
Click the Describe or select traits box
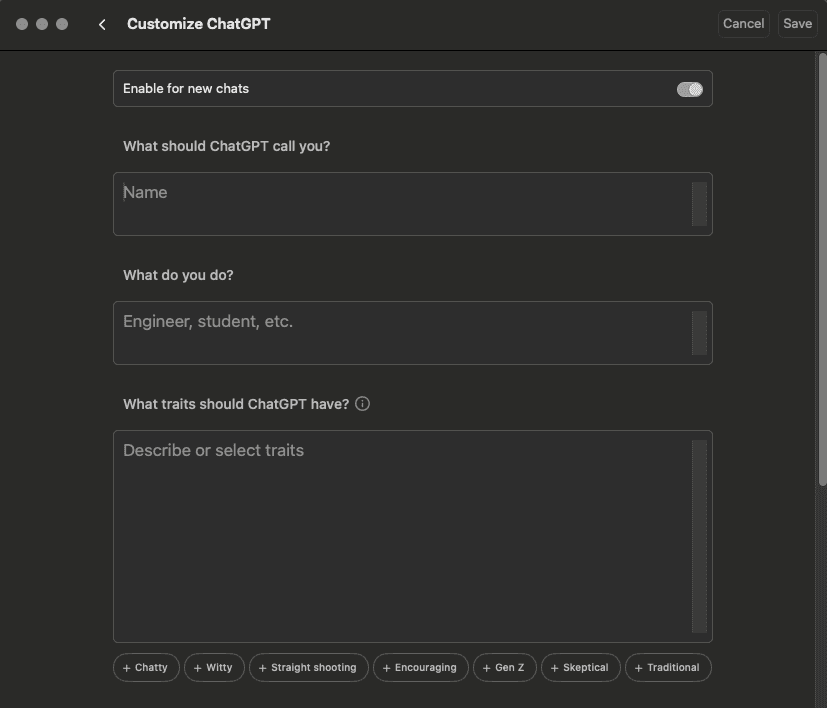pos(412,536)
